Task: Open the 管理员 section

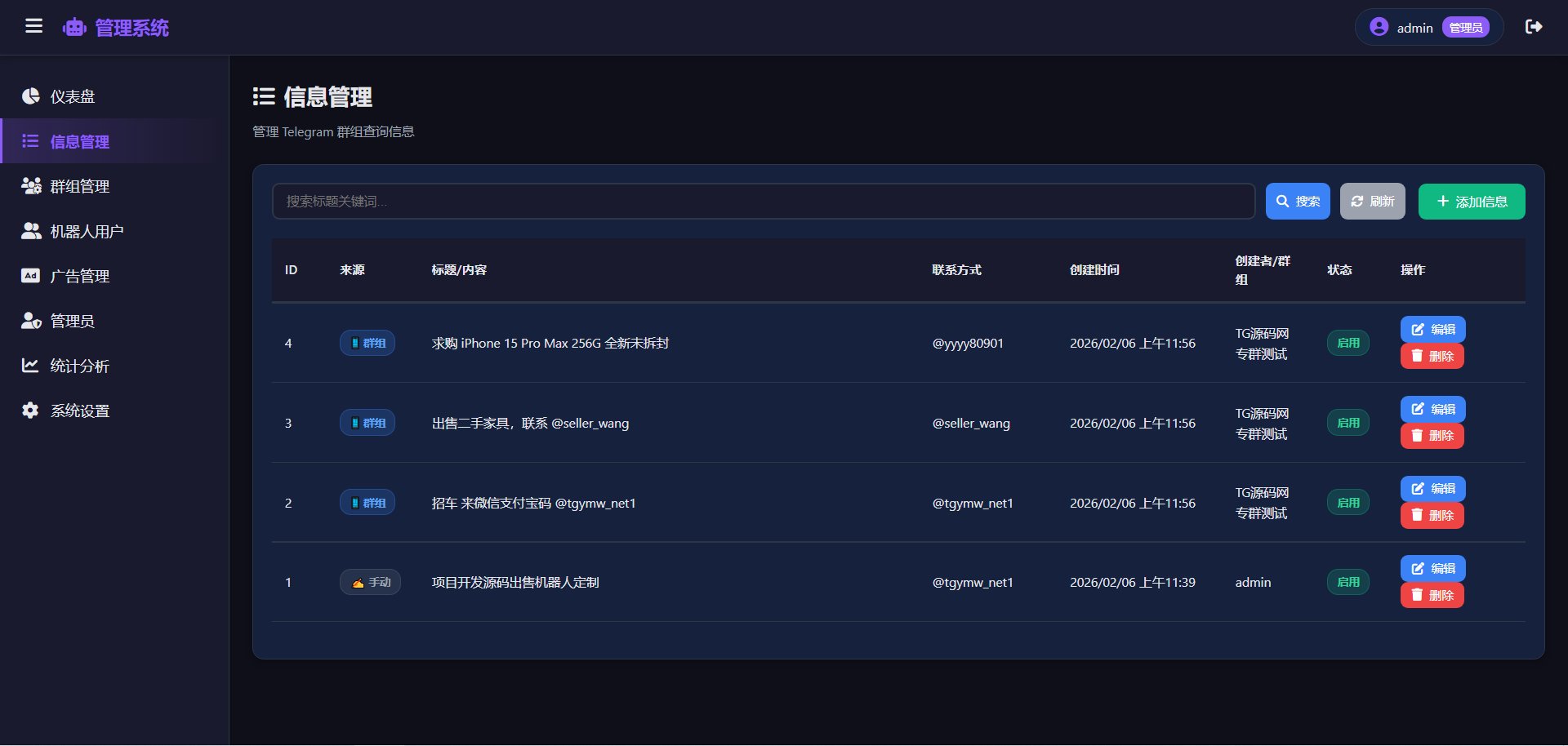Action: click(72, 321)
